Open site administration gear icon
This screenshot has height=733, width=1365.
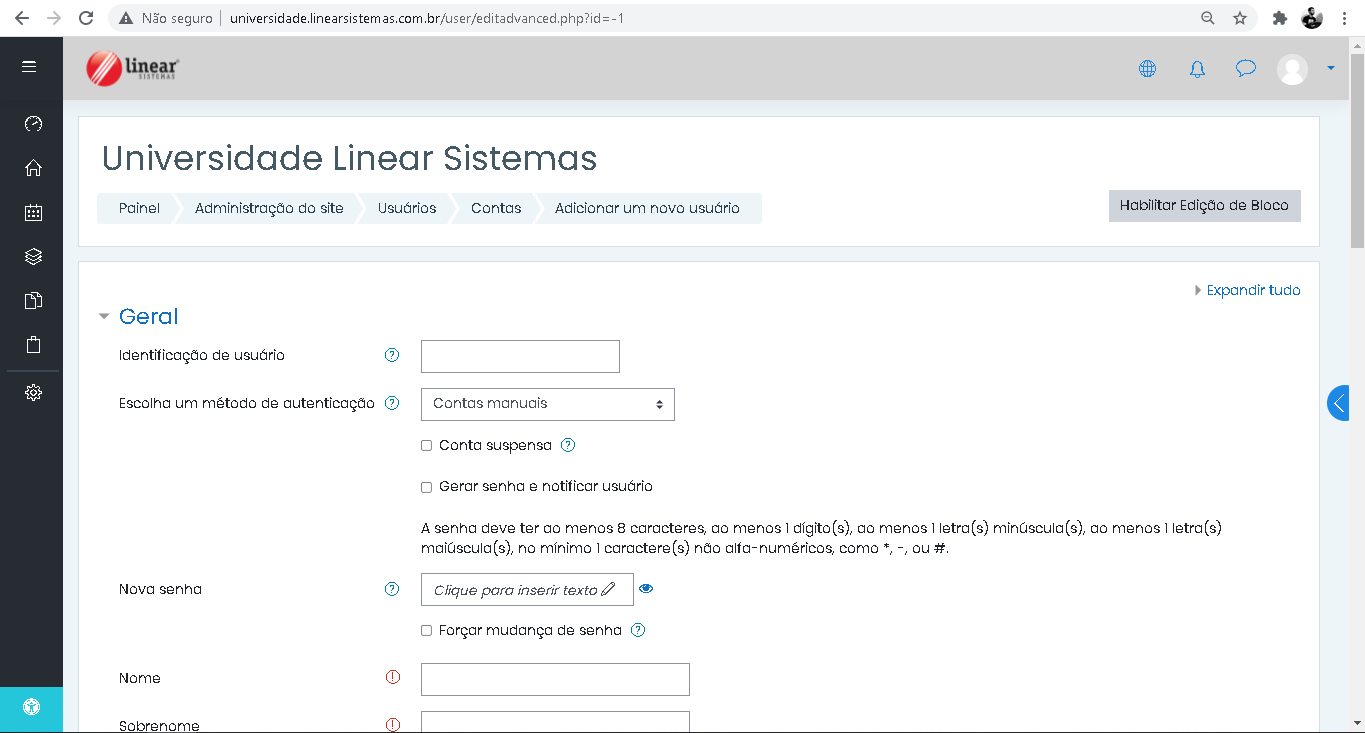tap(33, 393)
